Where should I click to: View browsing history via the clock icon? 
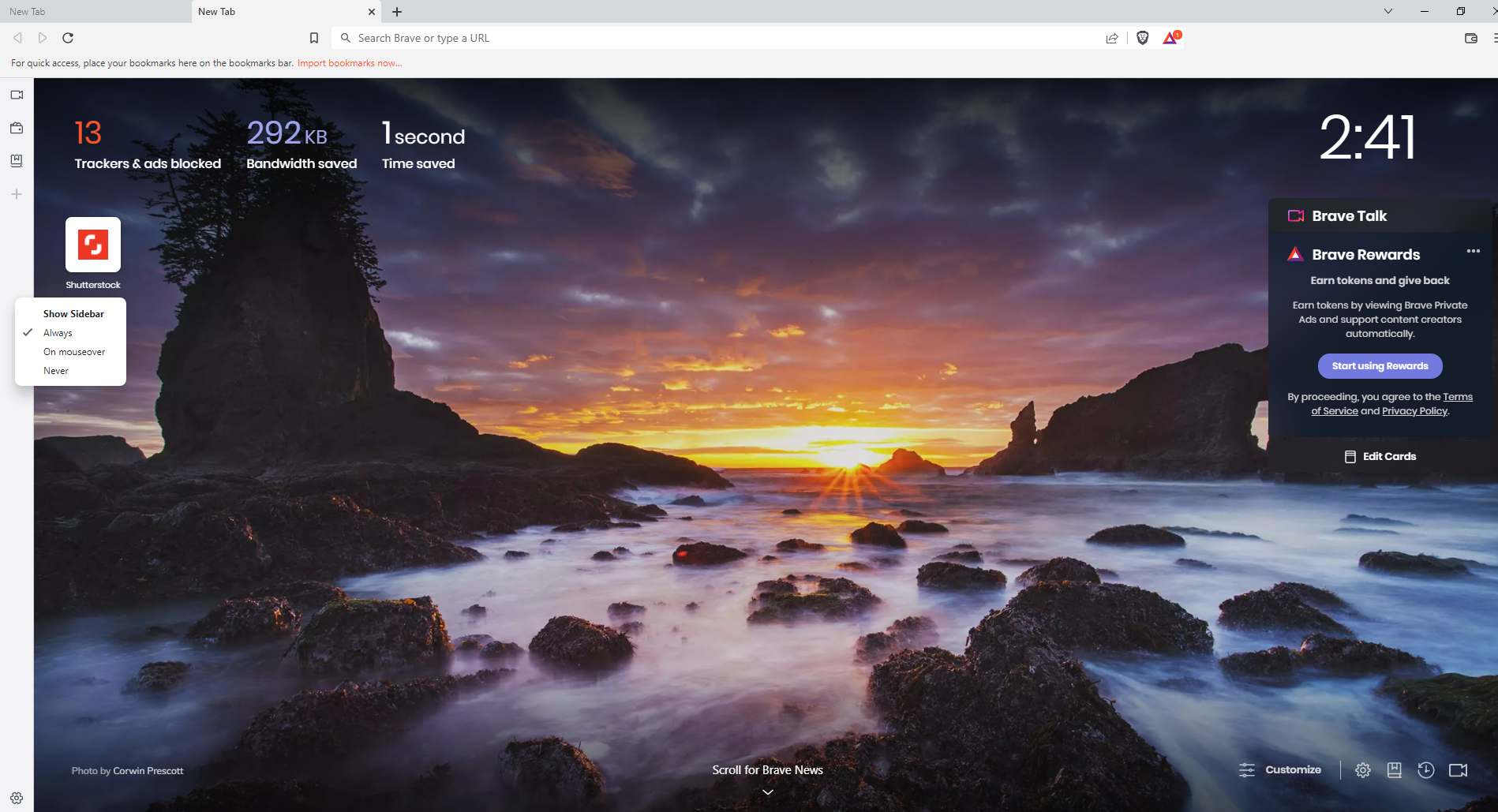[x=1426, y=769]
